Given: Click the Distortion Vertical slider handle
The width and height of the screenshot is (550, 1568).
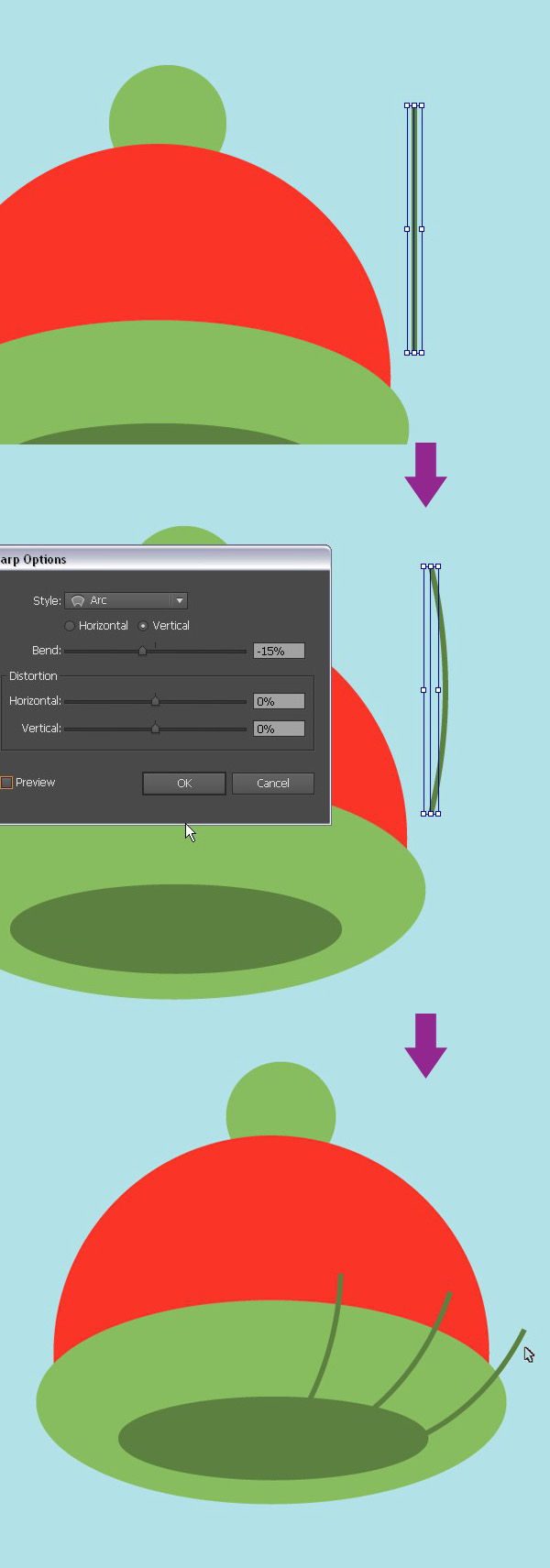Looking at the screenshot, I should coord(155,729).
